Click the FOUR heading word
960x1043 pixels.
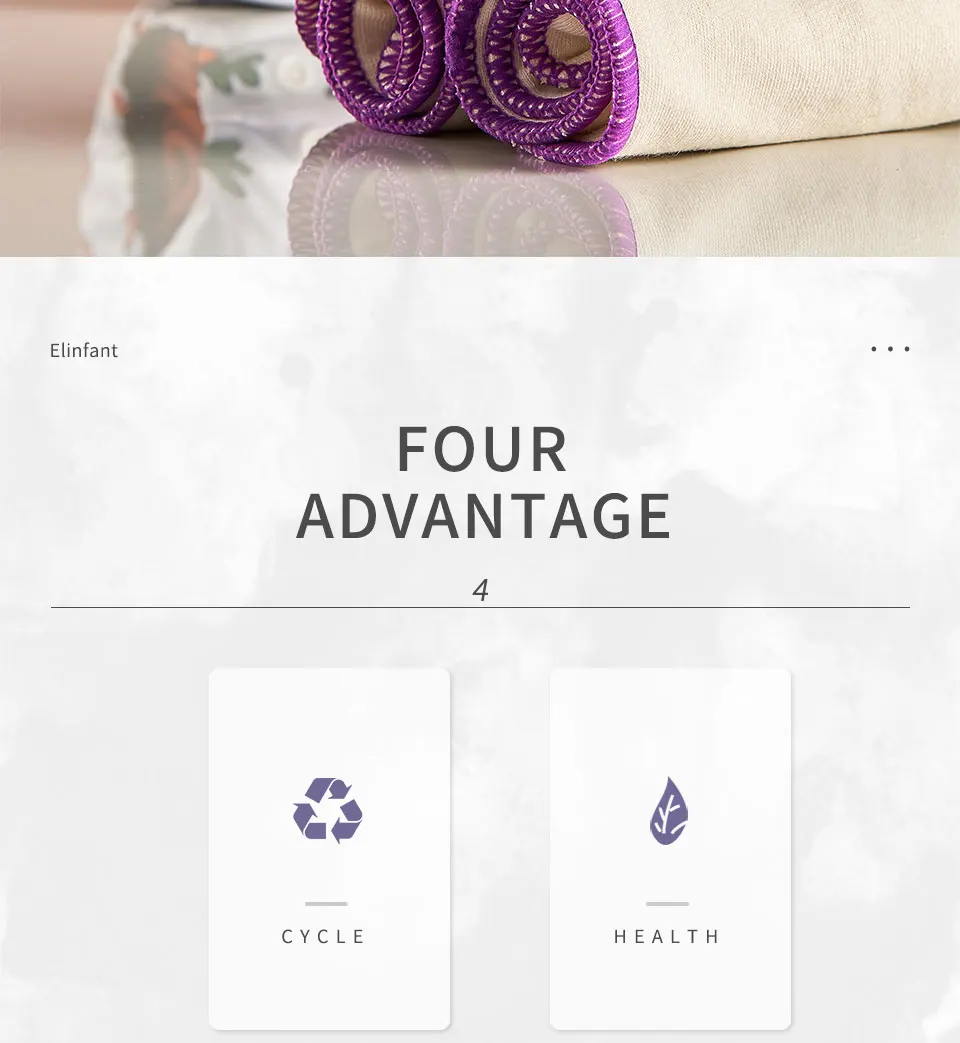(482, 450)
